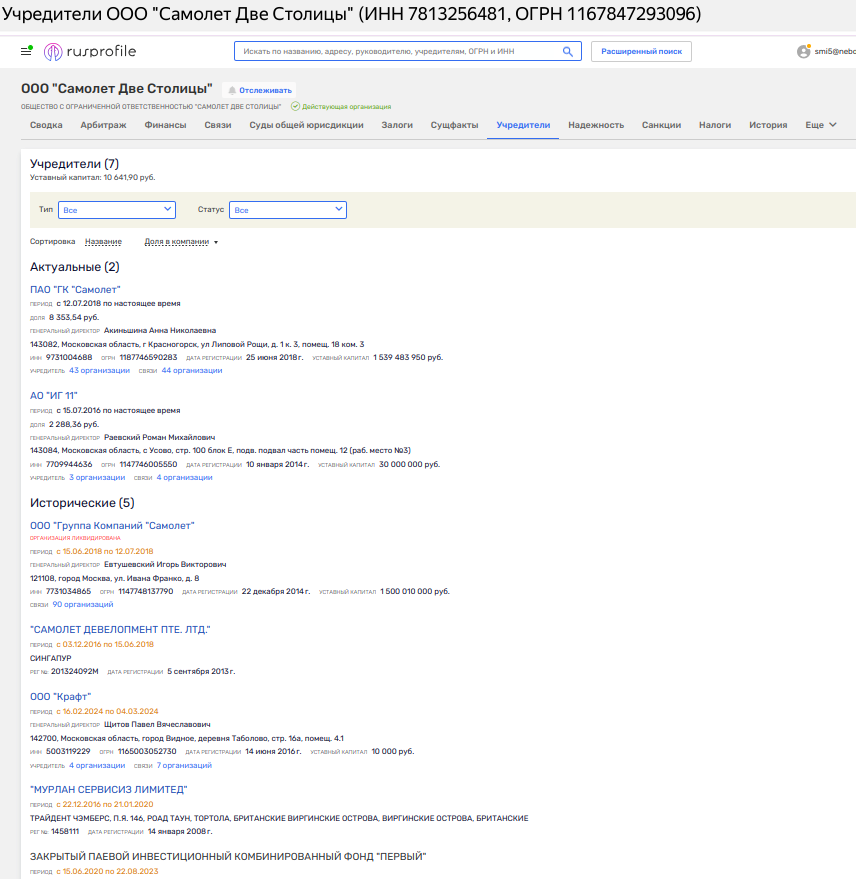Open the Залоги tab
The width and height of the screenshot is (856, 879).
(397, 125)
